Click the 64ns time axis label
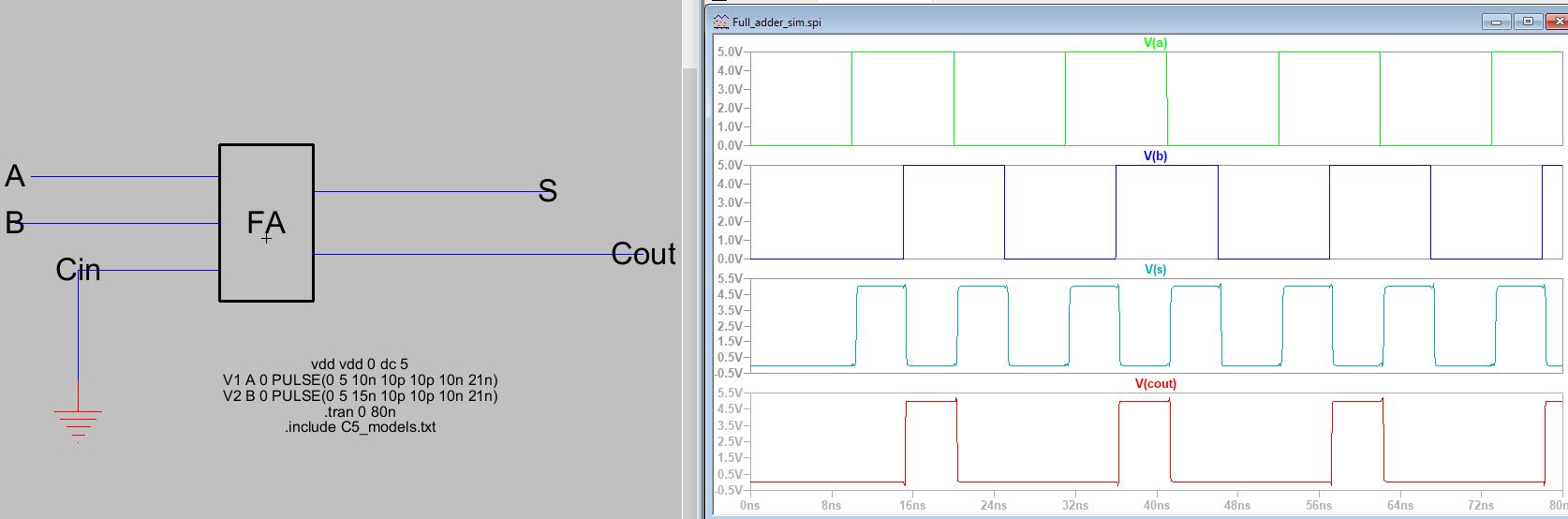Viewport: 1568px width, 519px height. click(x=1400, y=505)
